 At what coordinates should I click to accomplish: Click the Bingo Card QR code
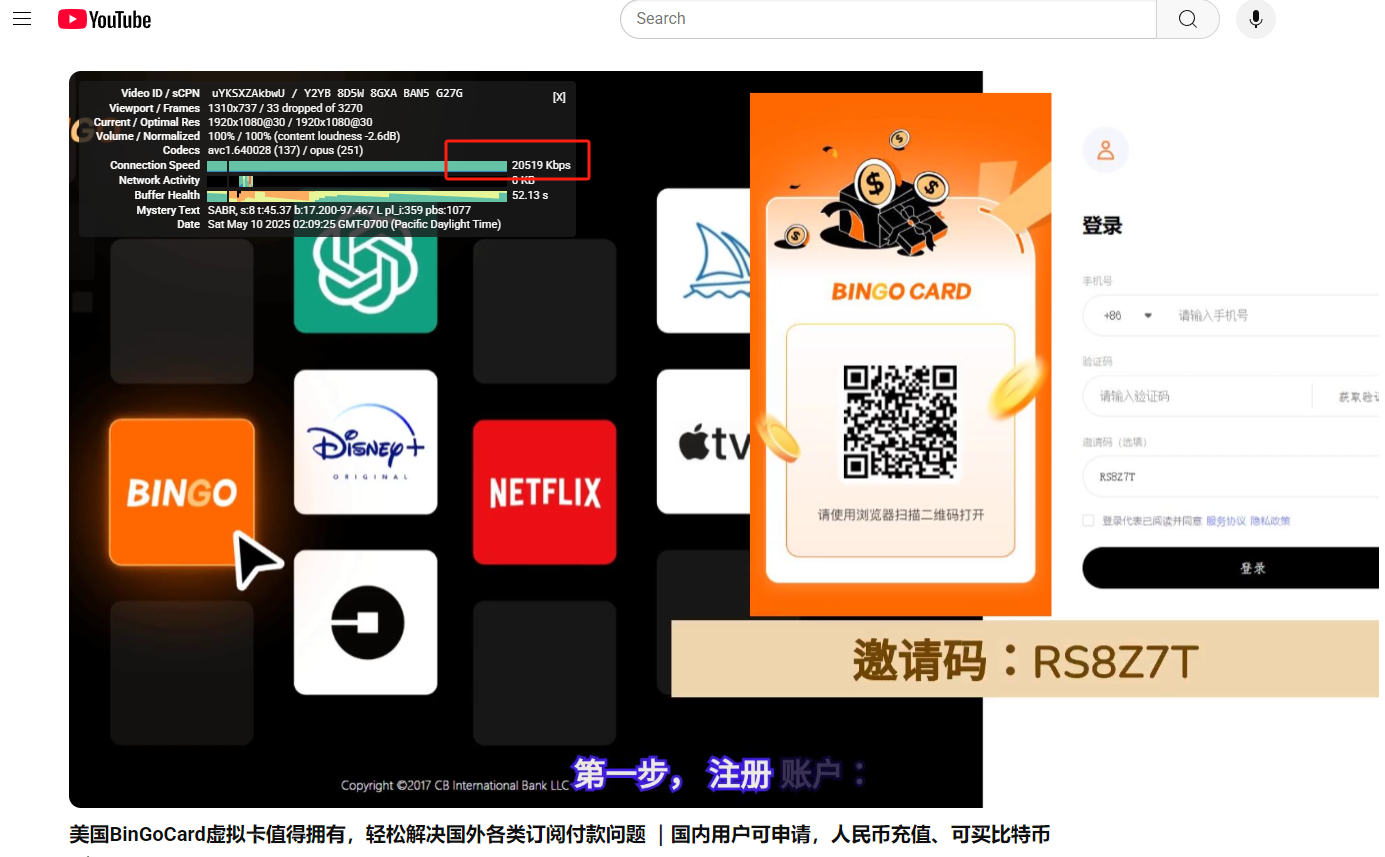[900, 422]
